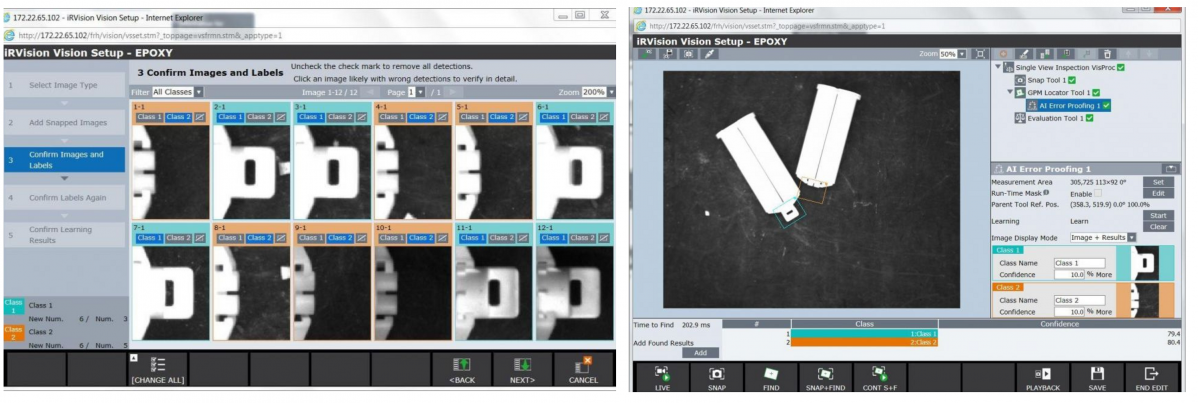This screenshot has height=403, width=1198.
Task: Click the fit-to-window icon beside Zoom 50%
Action: (x=980, y=54)
